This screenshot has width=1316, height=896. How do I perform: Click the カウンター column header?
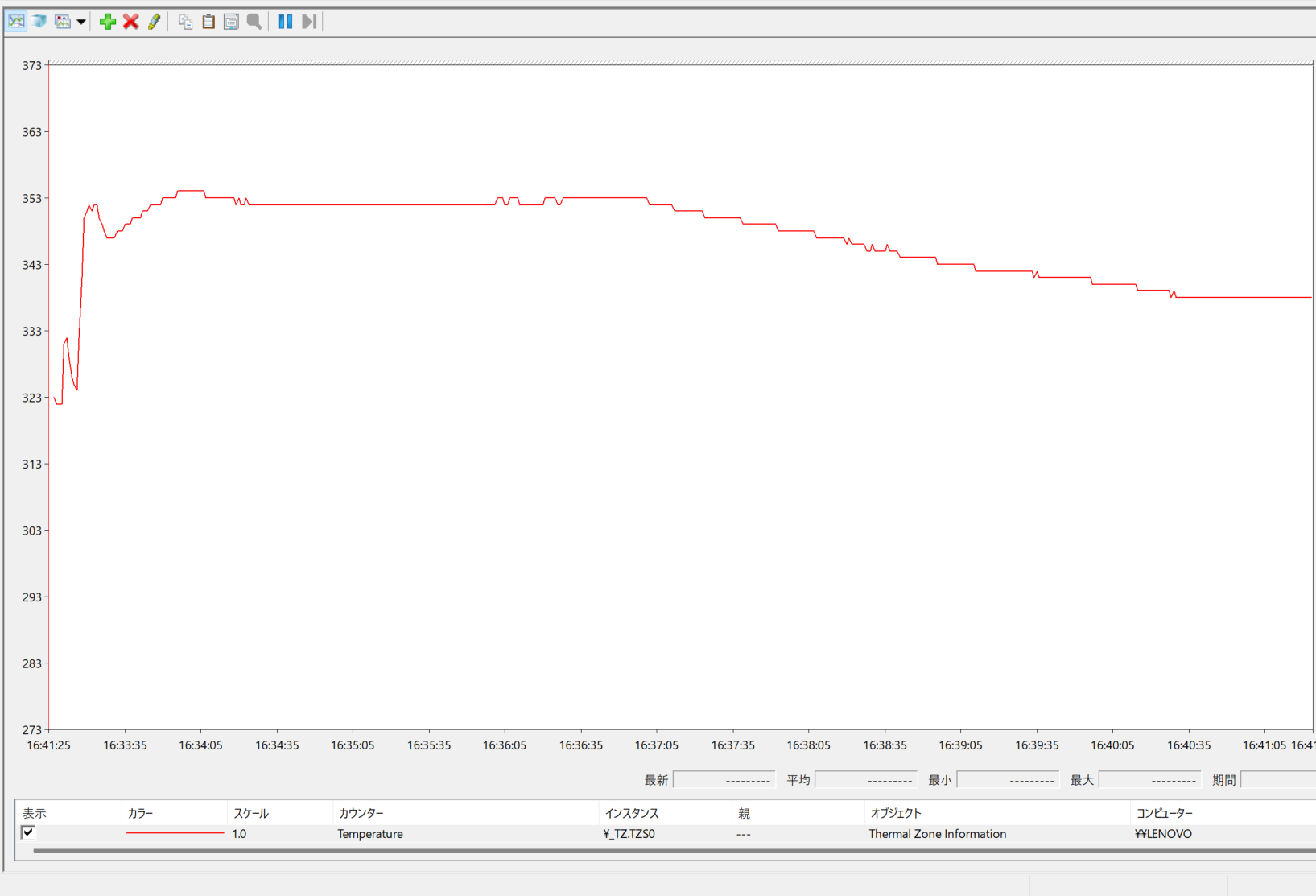click(x=466, y=813)
